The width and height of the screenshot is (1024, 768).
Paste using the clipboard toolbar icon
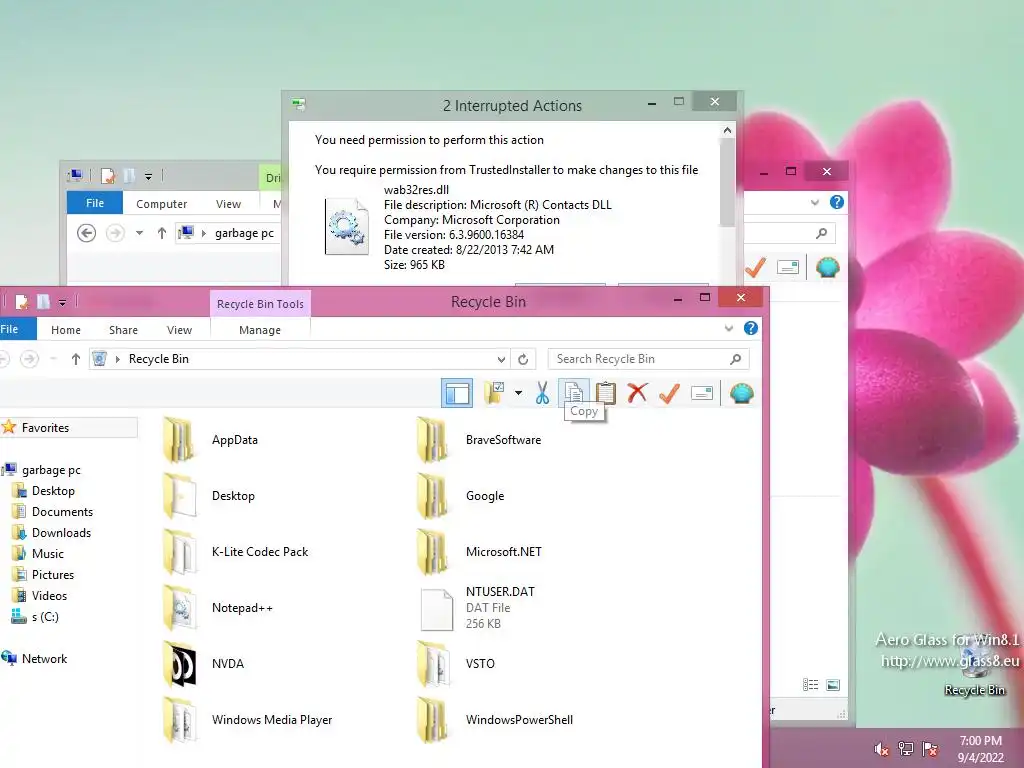pos(605,393)
